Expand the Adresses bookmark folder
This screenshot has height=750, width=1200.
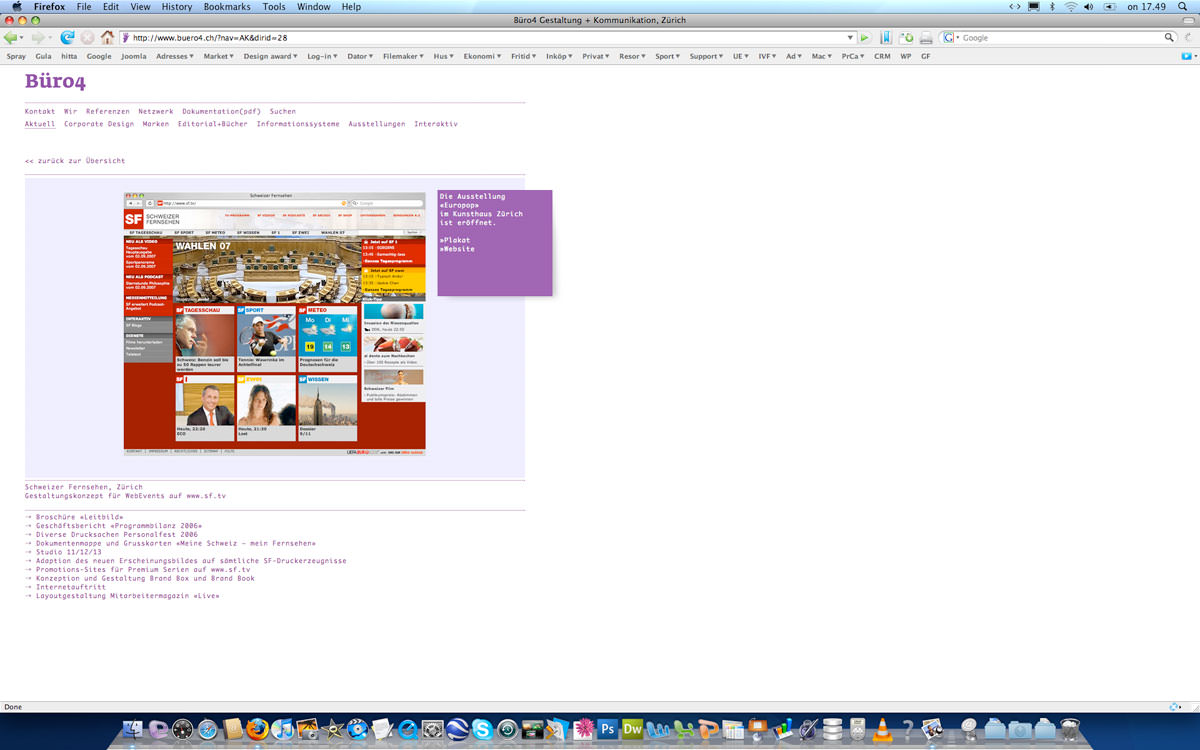point(175,56)
